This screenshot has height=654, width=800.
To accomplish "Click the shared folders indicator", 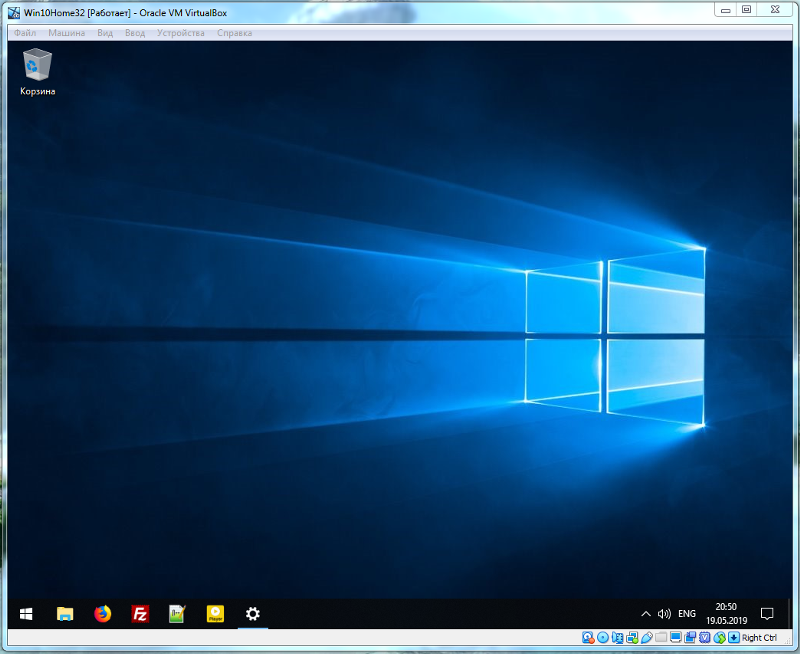I will 661,637.
